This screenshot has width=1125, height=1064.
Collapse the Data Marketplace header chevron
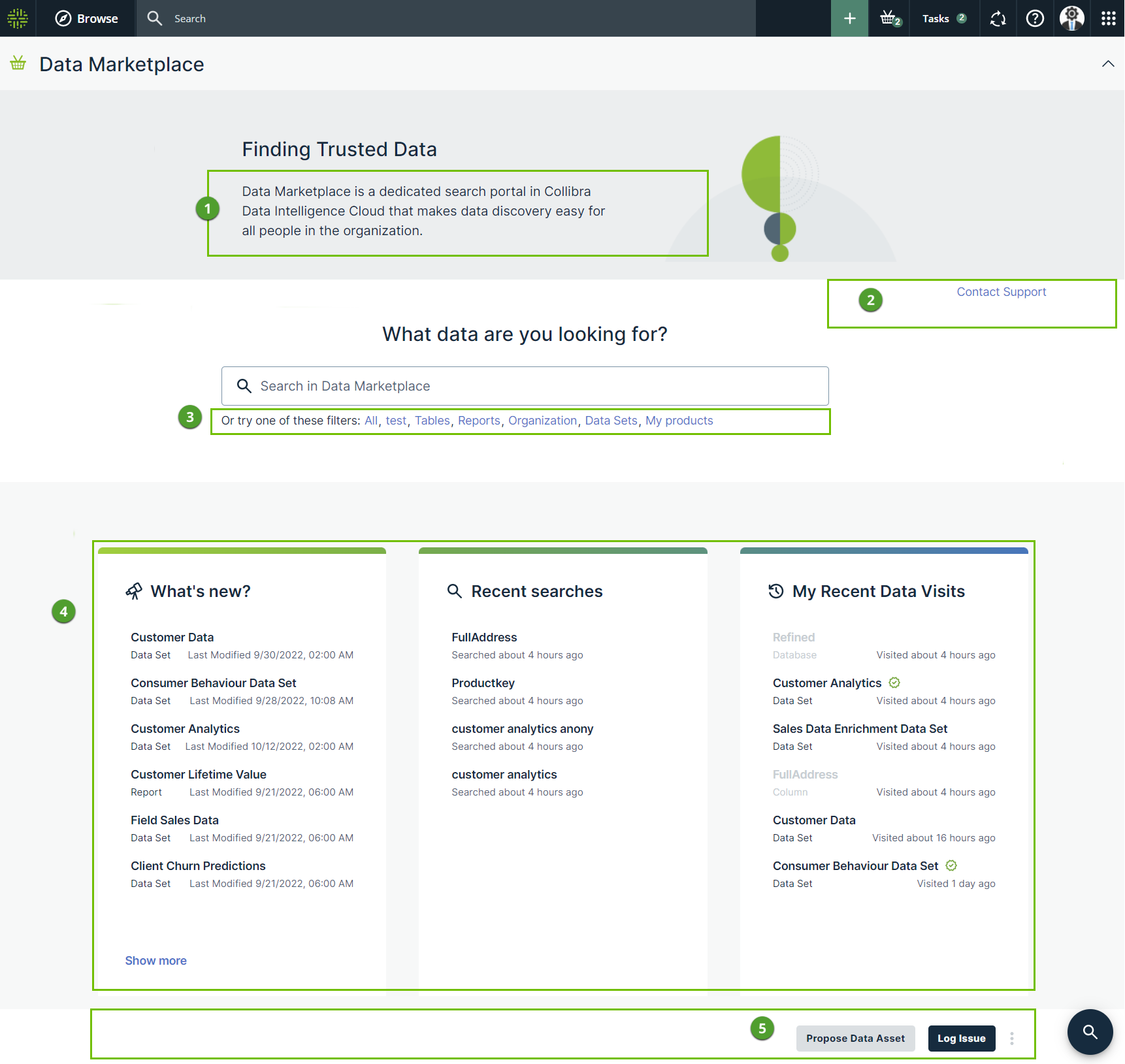tap(1108, 64)
